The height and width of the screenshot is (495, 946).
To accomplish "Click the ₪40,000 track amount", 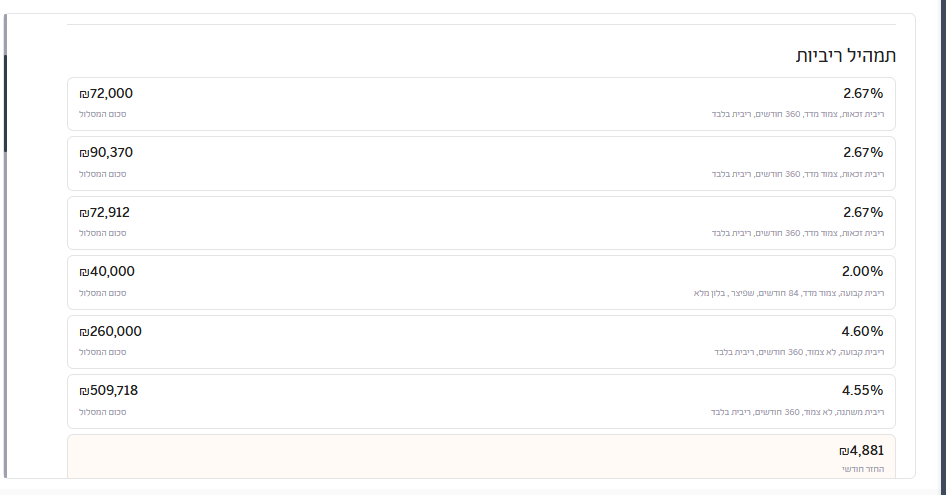I will click(107, 271).
